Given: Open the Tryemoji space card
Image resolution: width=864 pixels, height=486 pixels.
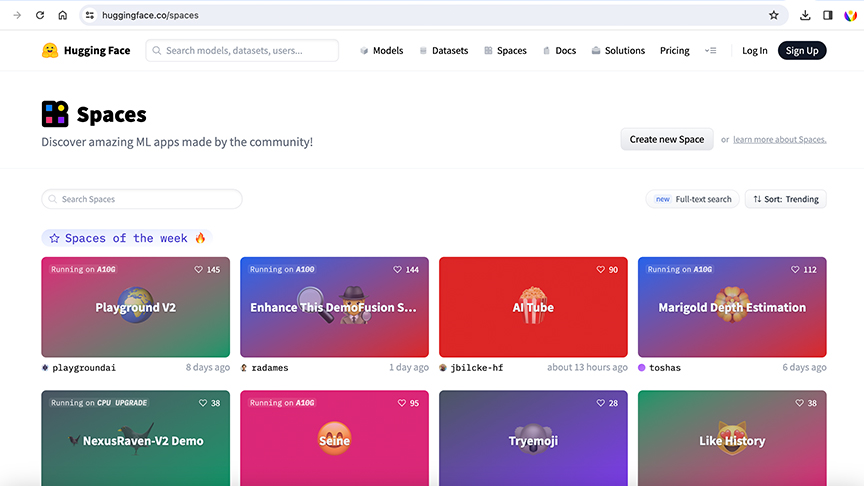Looking at the screenshot, I should coord(533,439).
